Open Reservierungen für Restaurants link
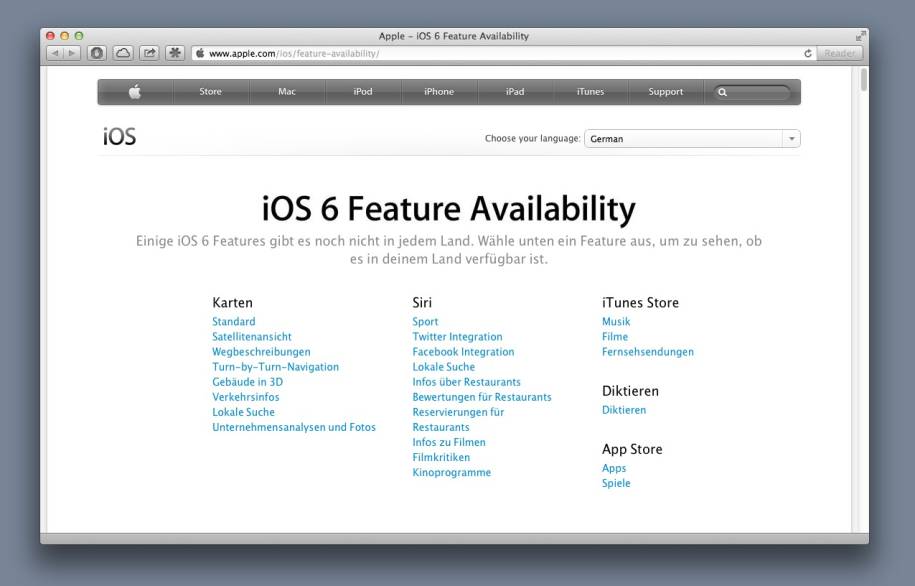915x586 pixels. coord(458,420)
